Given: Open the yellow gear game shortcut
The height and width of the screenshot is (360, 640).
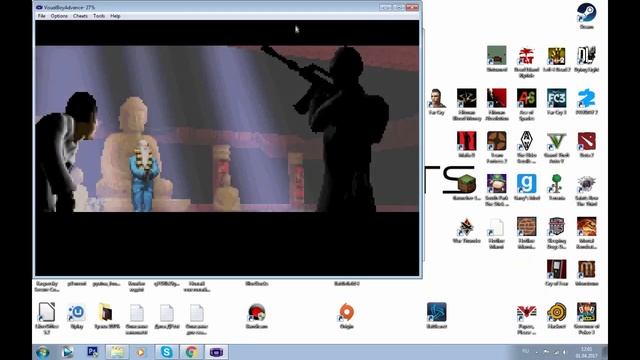Looking at the screenshot, I should [557, 316].
